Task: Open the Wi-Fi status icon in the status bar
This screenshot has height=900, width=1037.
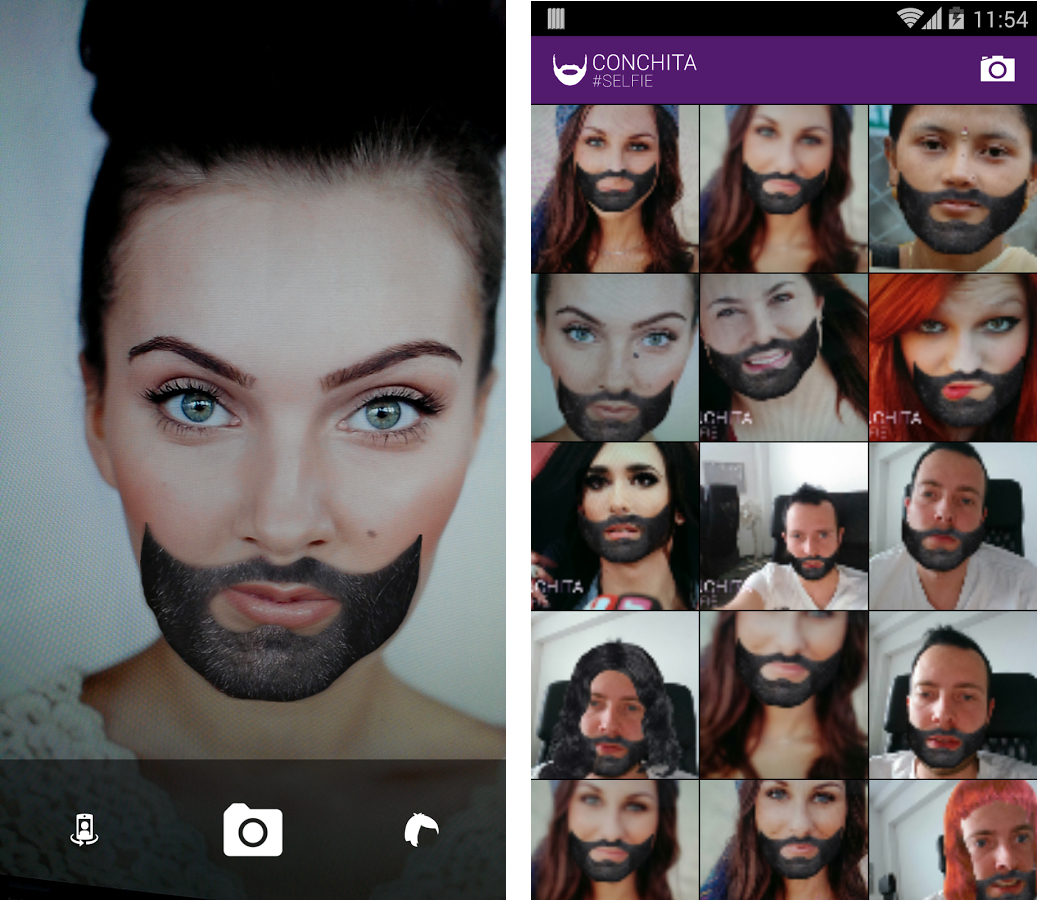Action: [909, 19]
